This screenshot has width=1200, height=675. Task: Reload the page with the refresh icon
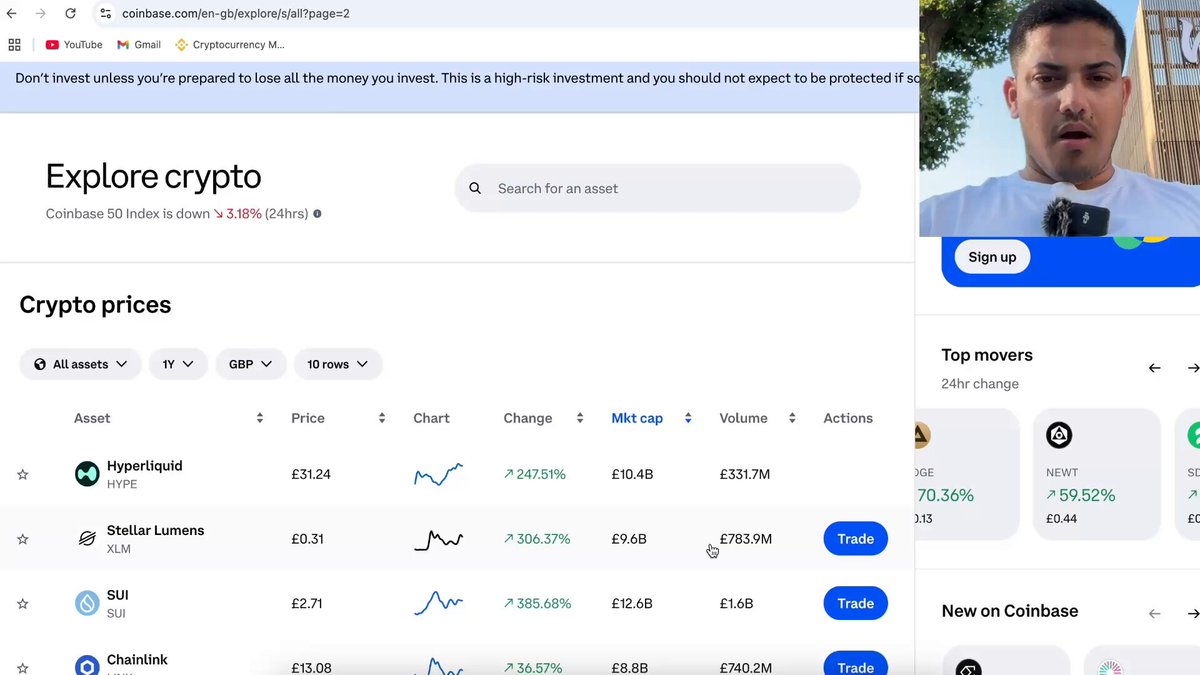point(70,14)
